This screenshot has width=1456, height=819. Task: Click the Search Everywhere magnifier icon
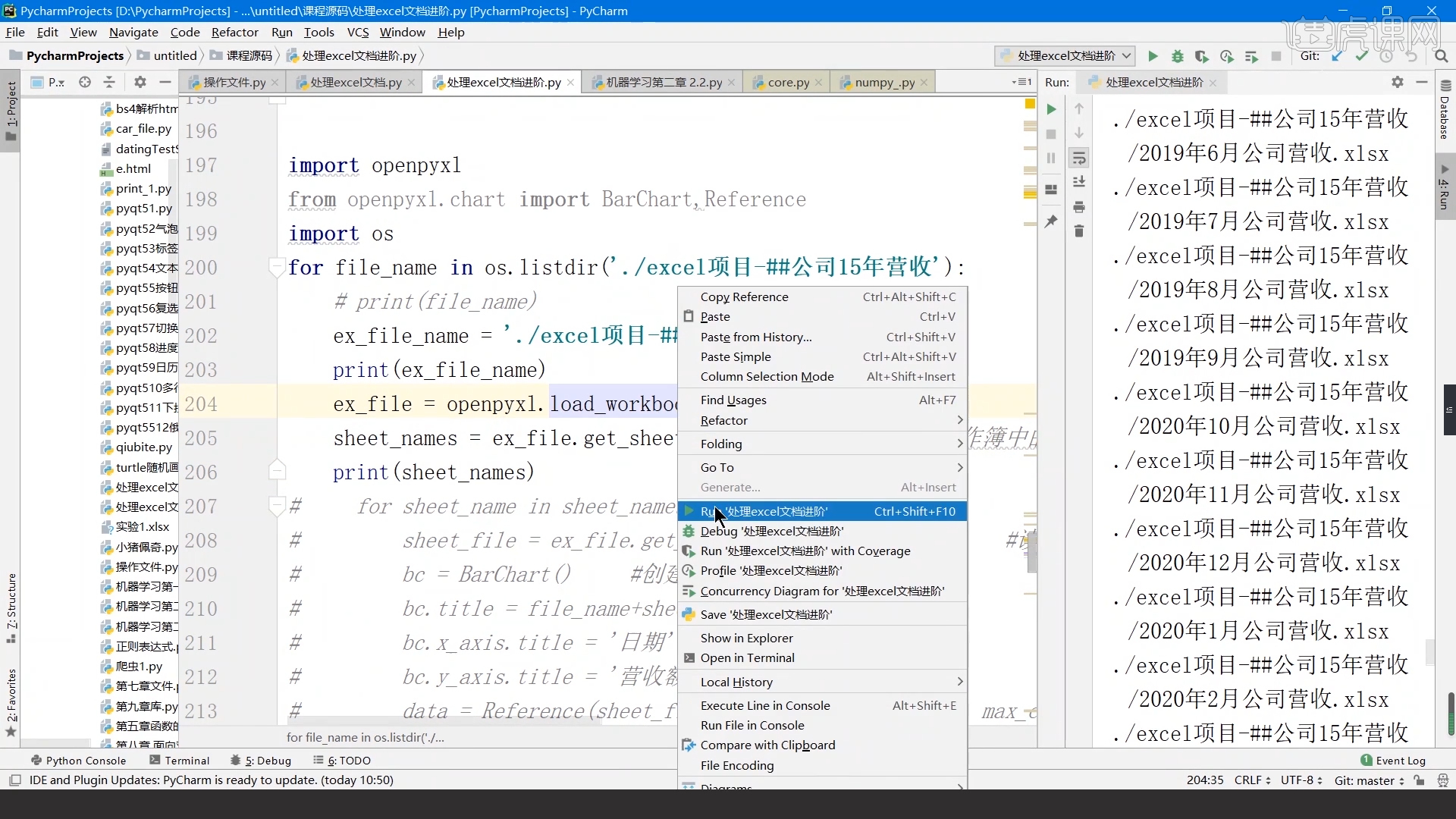pyautogui.click(x=1441, y=56)
